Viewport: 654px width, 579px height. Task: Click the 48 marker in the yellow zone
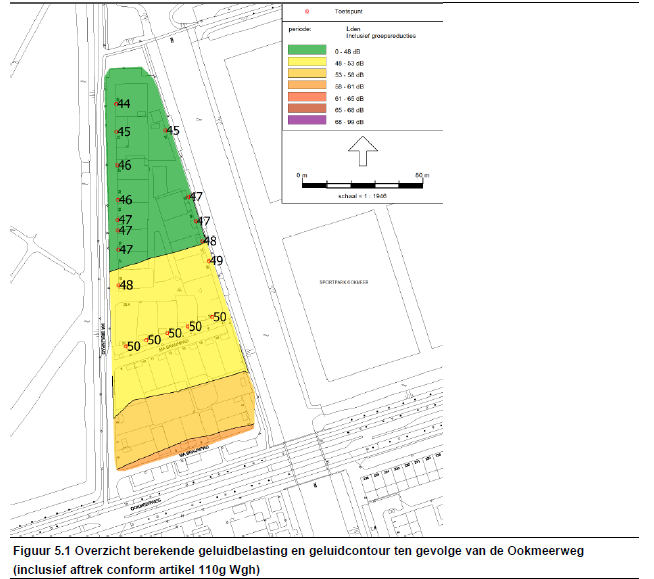point(120,285)
